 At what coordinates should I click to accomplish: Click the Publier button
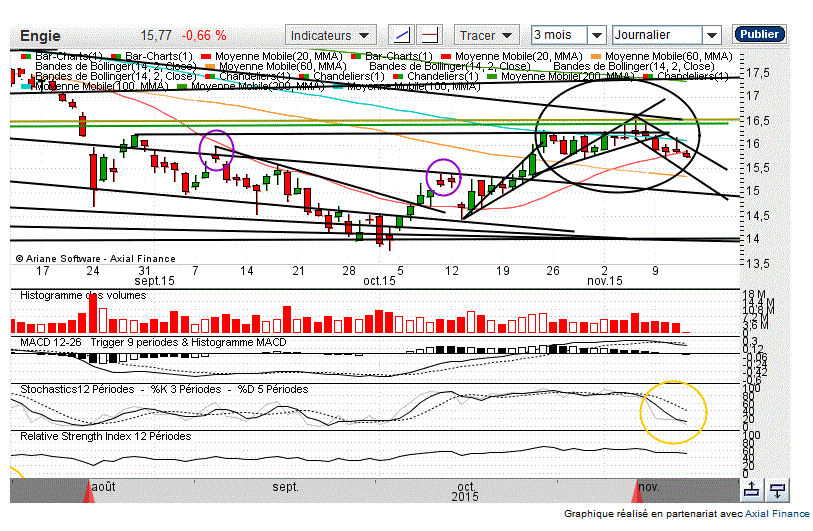point(758,34)
